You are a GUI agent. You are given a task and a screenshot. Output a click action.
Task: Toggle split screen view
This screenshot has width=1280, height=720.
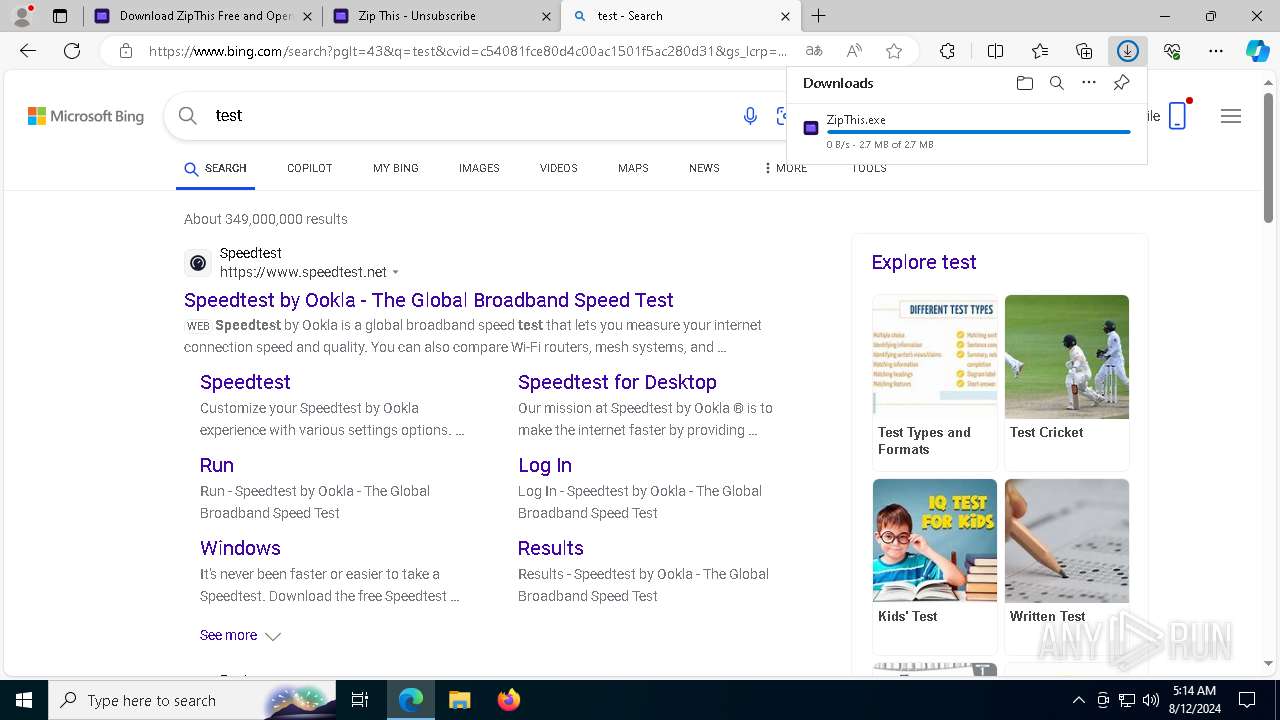[x=995, y=51]
